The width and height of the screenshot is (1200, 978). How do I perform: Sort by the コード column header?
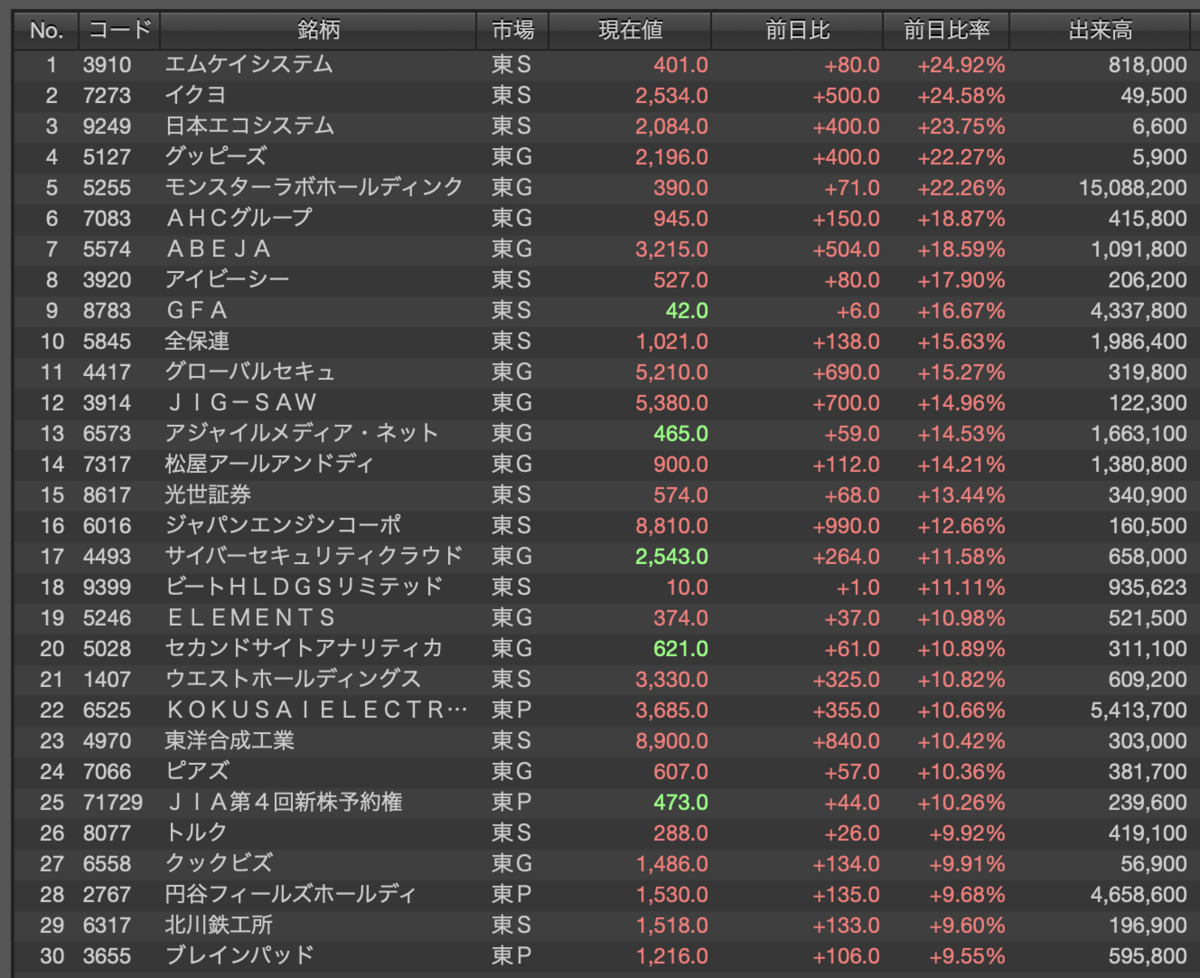point(118,30)
